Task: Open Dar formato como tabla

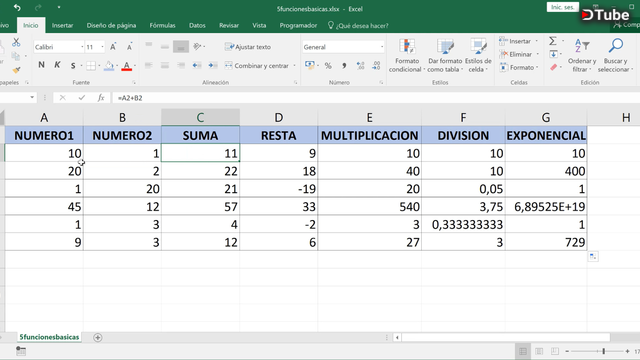Action: pos(445,56)
